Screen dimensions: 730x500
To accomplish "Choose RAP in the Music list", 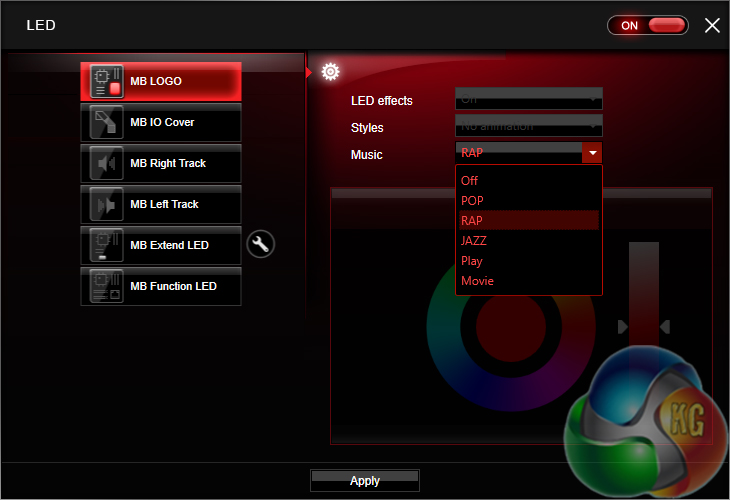I will click(529, 221).
